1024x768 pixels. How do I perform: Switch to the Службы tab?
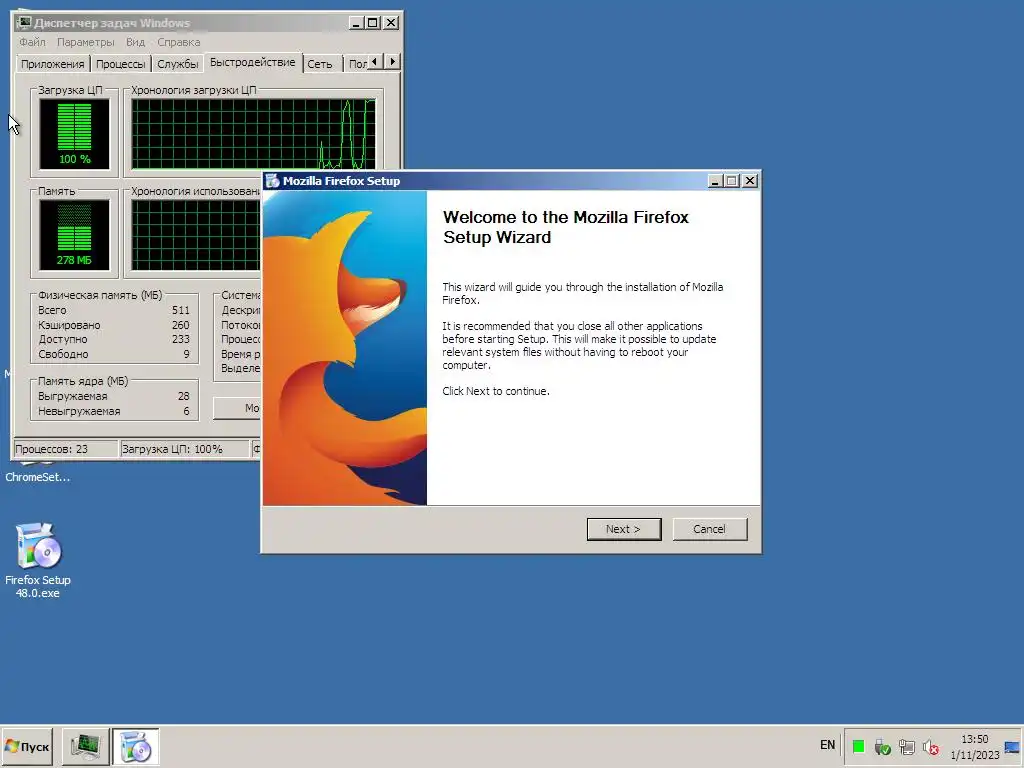pos(178,64)
